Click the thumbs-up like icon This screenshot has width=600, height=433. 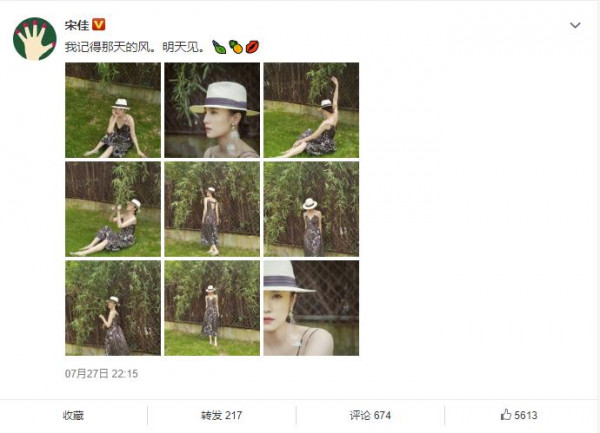(x=506, y=415)
